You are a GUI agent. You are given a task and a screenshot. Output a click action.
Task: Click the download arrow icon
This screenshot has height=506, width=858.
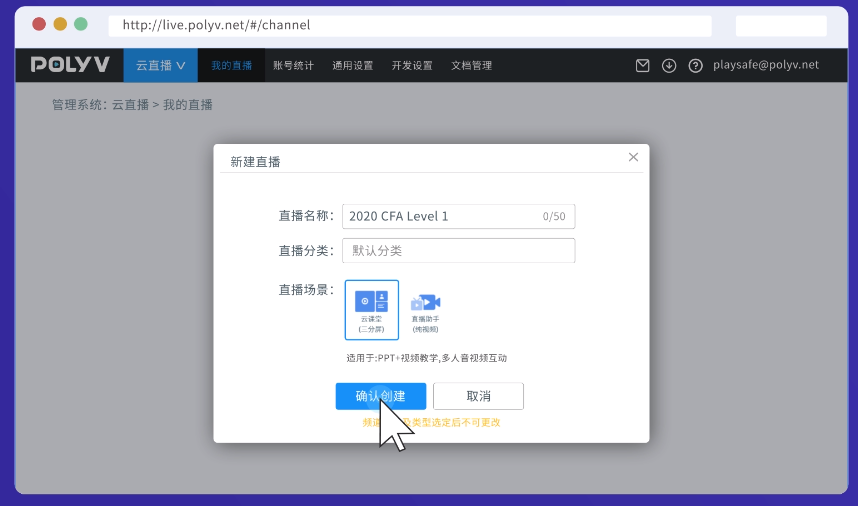(x=669, y=66)
